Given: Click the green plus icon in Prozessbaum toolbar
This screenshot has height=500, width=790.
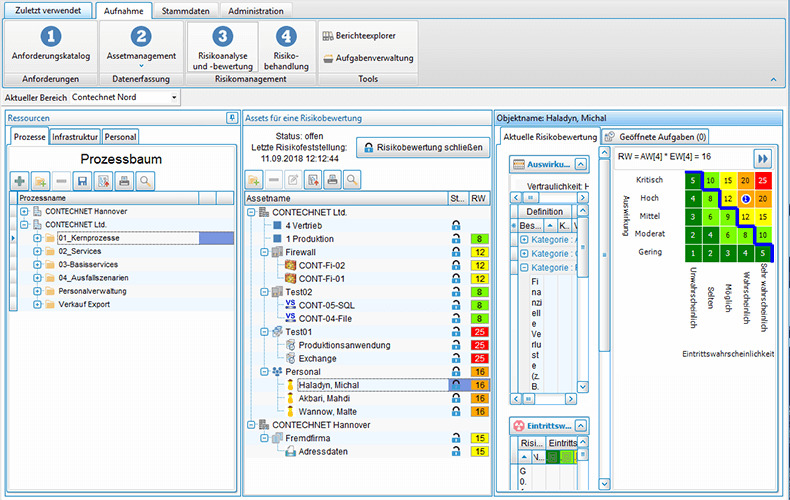Looking at the screenshot, I should pyautogui.click(x=19, y=181).
